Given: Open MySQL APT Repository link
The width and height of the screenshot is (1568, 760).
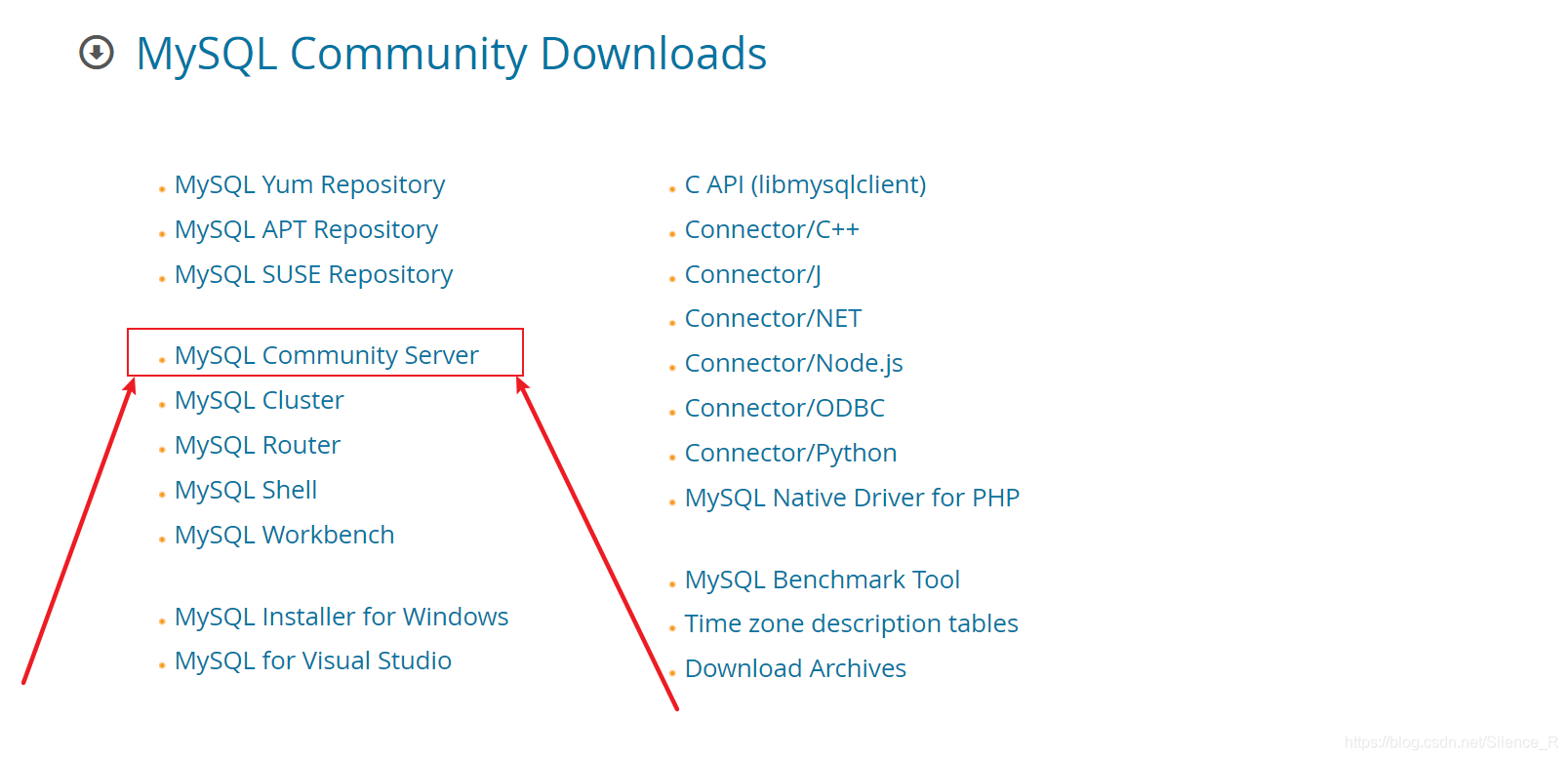Looking at the screenshot, I should (x=306, y=230).
